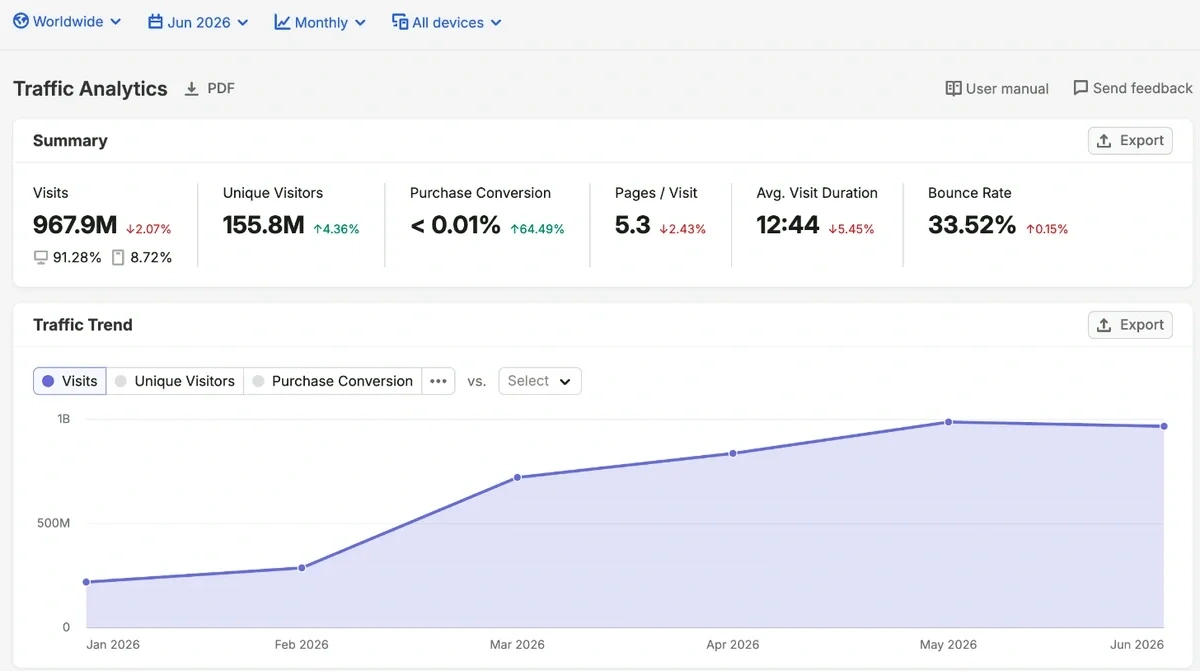Click the < 0.01% purchase conversion value

(455, 225)
